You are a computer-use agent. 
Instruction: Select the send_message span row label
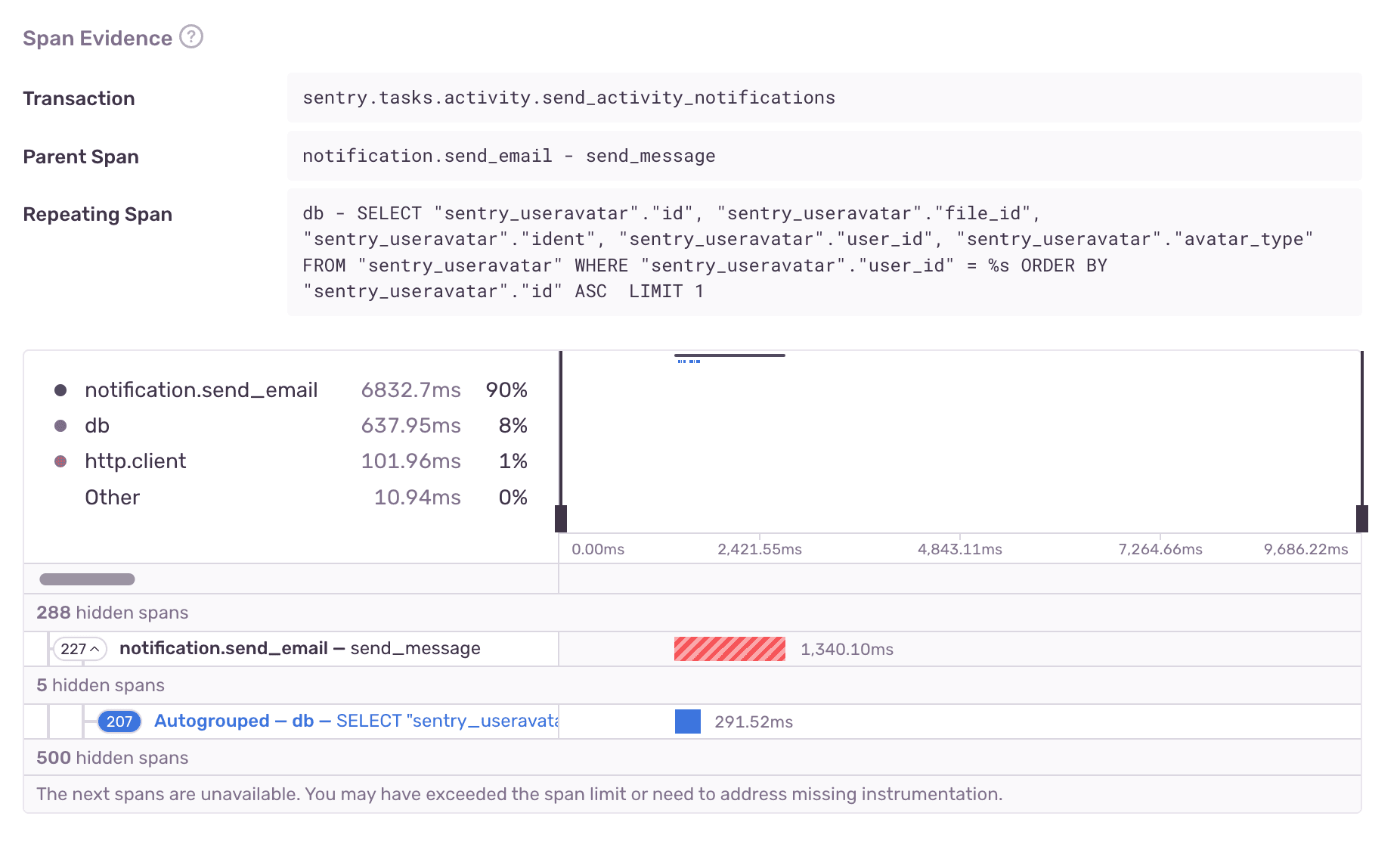[x=299, y=648]
